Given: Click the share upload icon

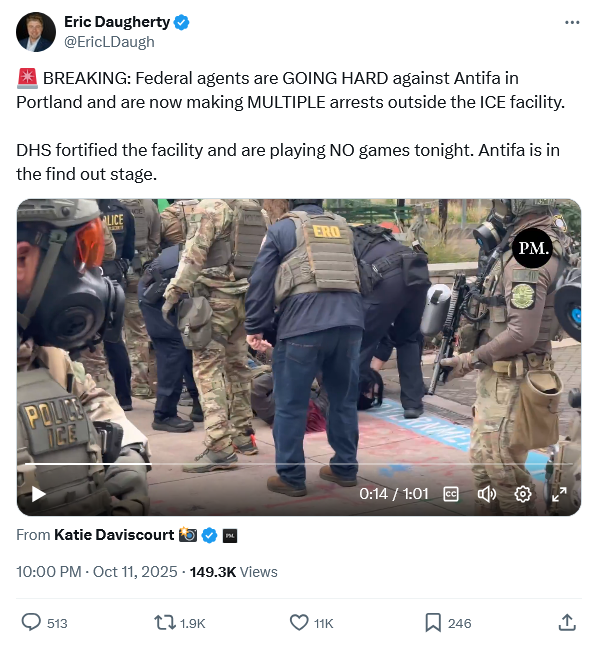Looking at the screenshot, I should 567,623.
